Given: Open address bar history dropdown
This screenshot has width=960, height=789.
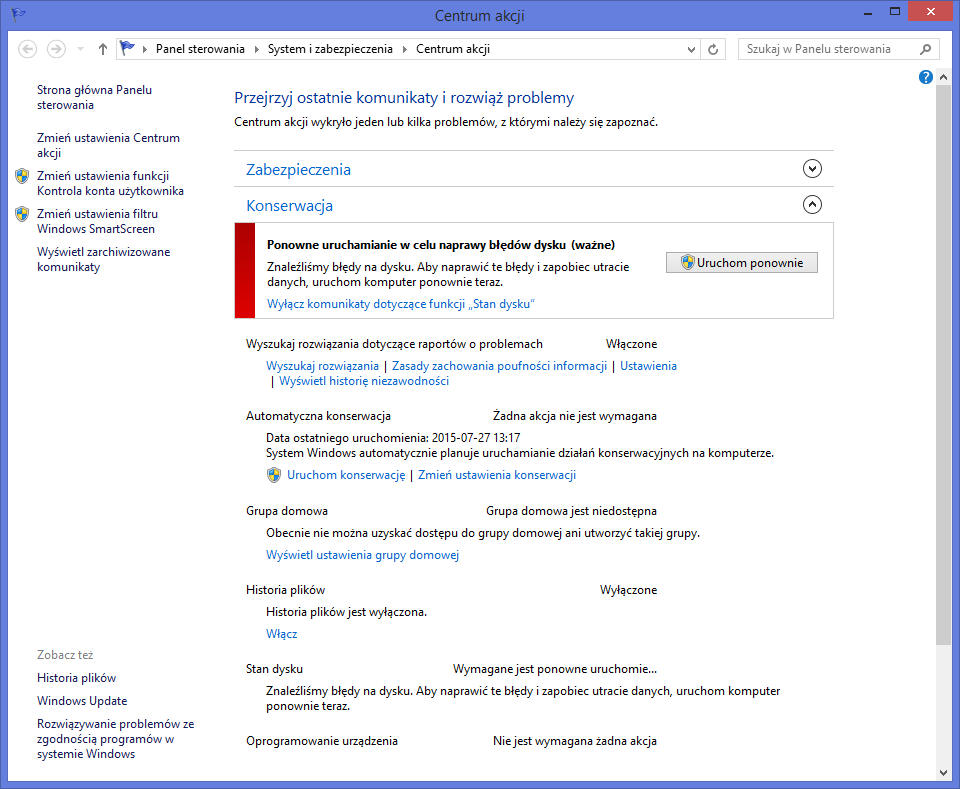Looking at the screenshot, I should pos(691,50).
